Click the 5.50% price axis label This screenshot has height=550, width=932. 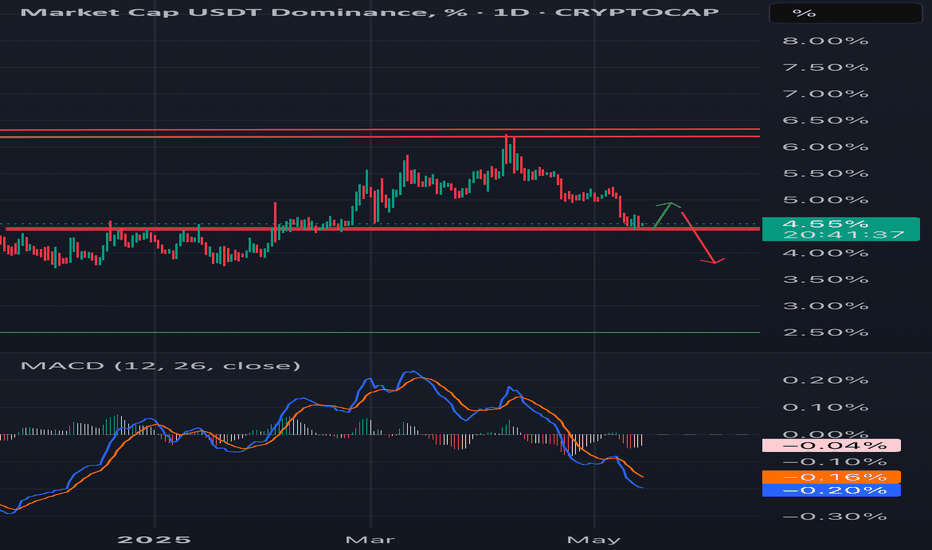(825, 174)
